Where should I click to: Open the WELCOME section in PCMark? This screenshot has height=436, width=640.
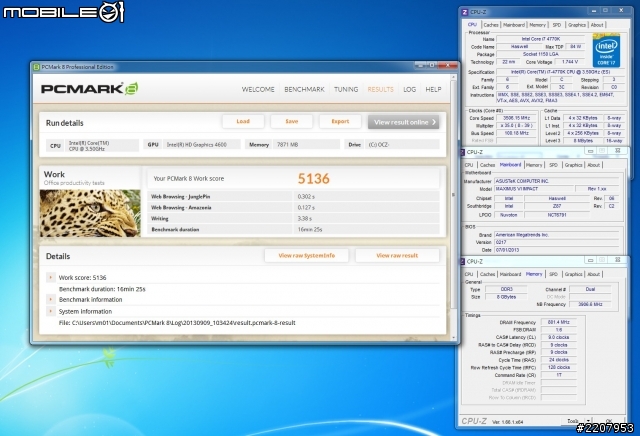pyautogui.click(x=258, y=89)
